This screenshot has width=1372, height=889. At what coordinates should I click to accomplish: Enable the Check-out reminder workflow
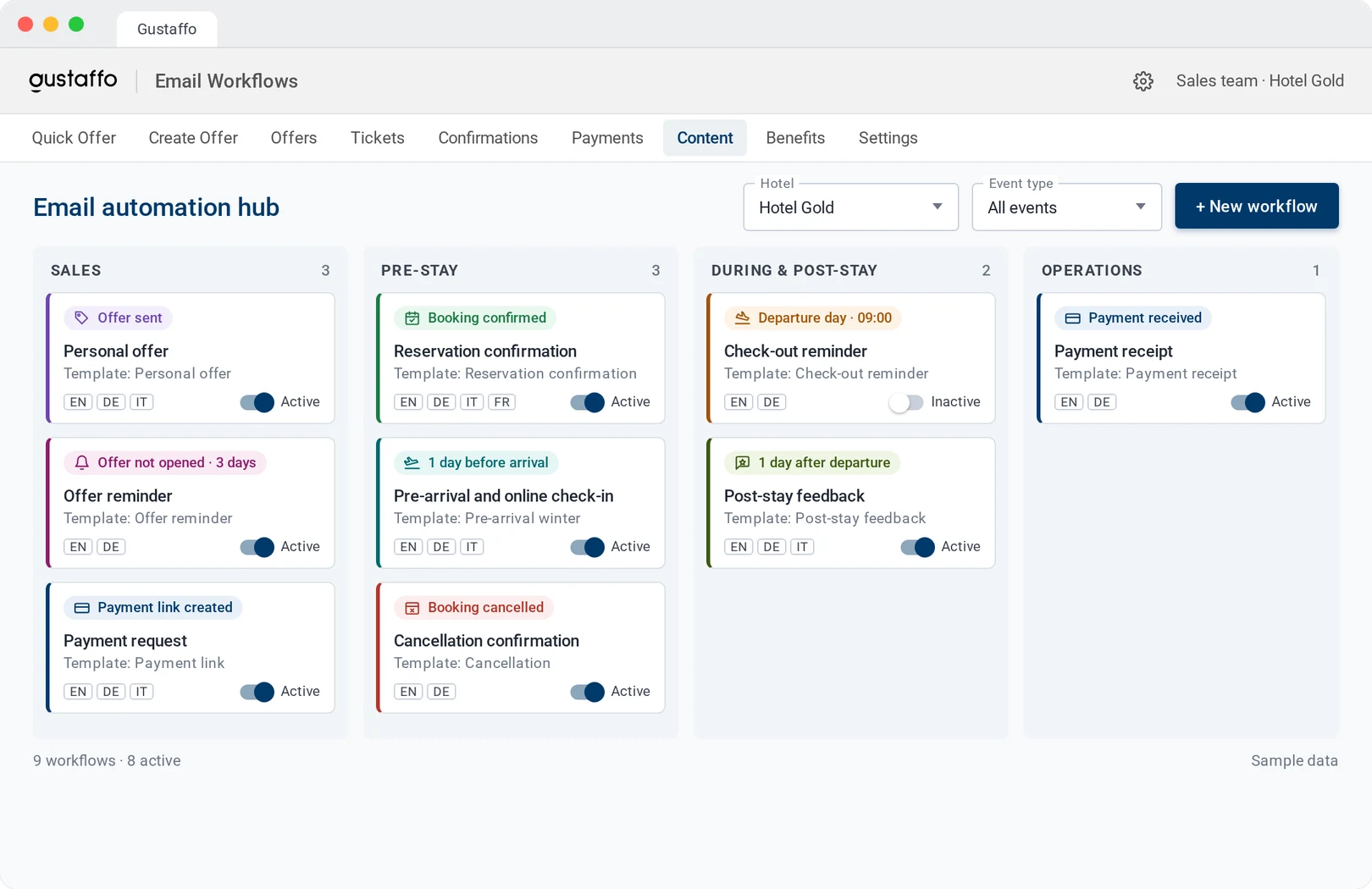coord(906,402)
